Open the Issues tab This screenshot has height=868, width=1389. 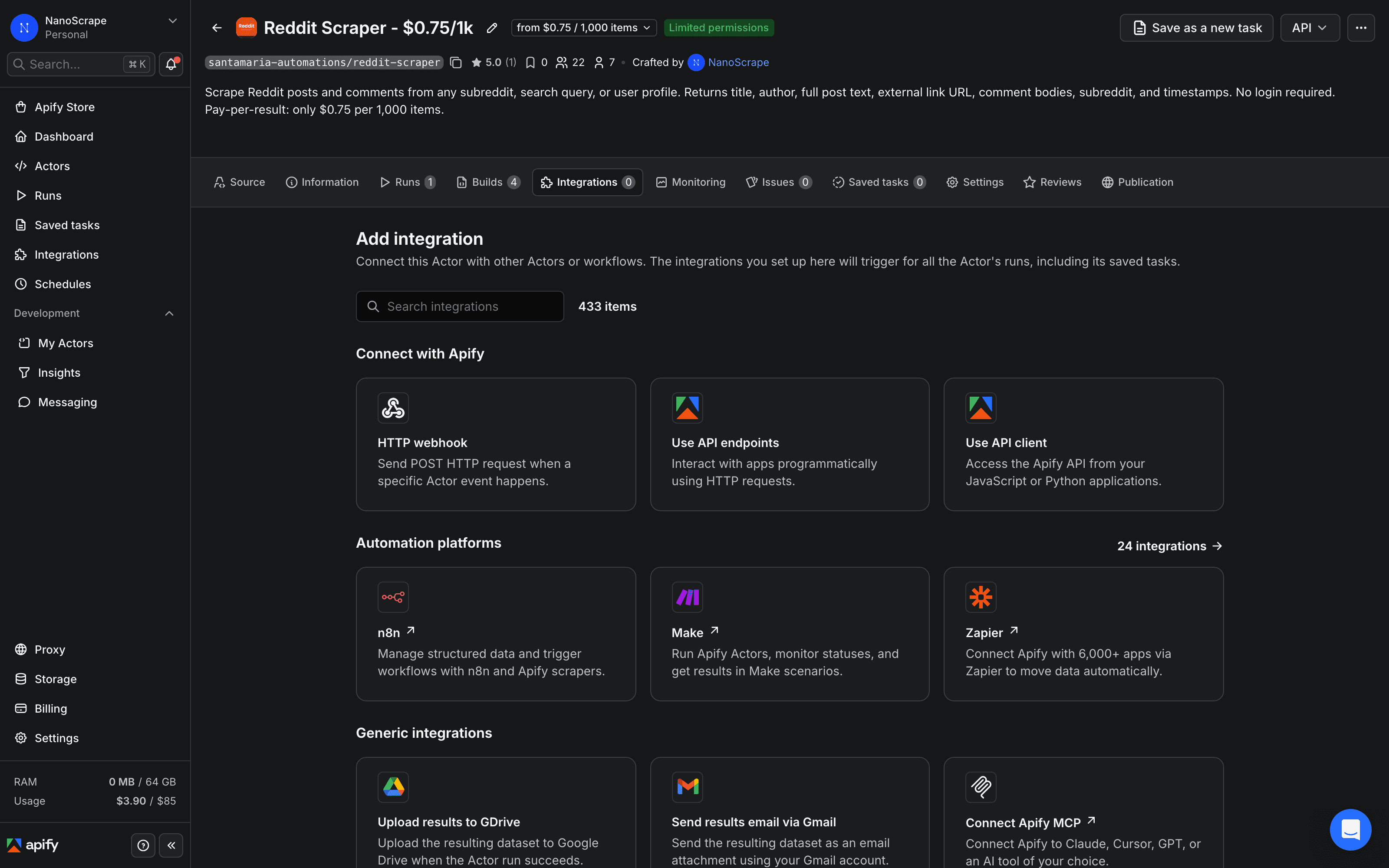pos(778,182)
